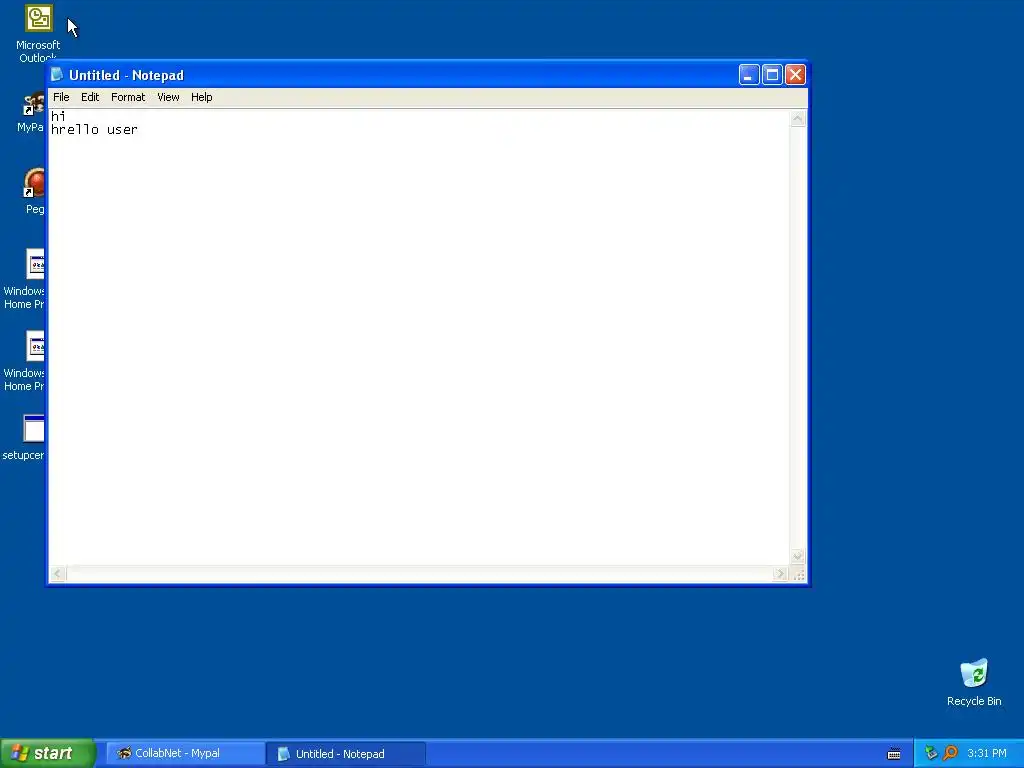
Task: Open the View menu
Action: tap(168, 97)
